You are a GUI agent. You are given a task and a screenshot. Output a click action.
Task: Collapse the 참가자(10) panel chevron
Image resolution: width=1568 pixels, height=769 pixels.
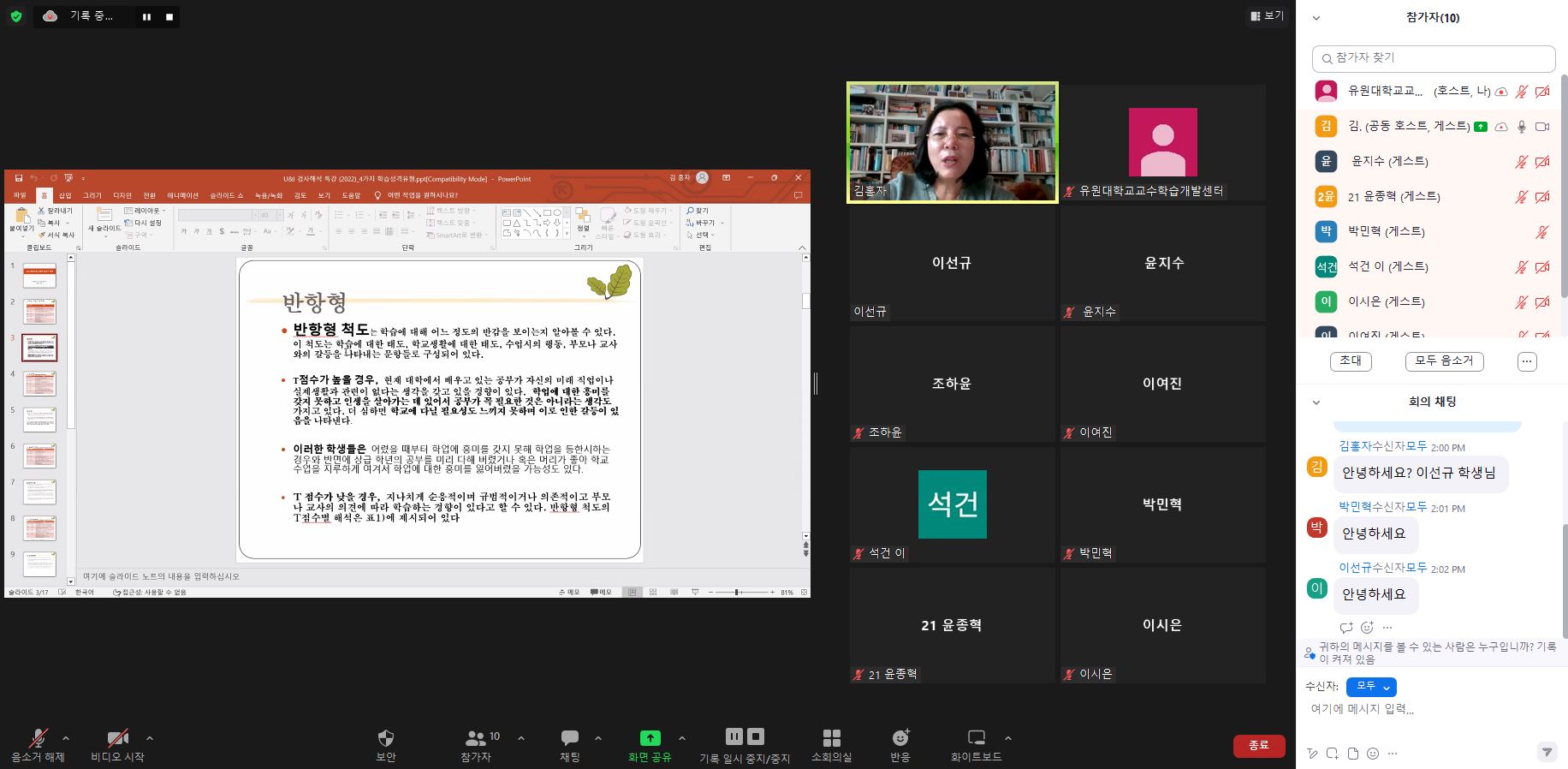click(1316, 18)
